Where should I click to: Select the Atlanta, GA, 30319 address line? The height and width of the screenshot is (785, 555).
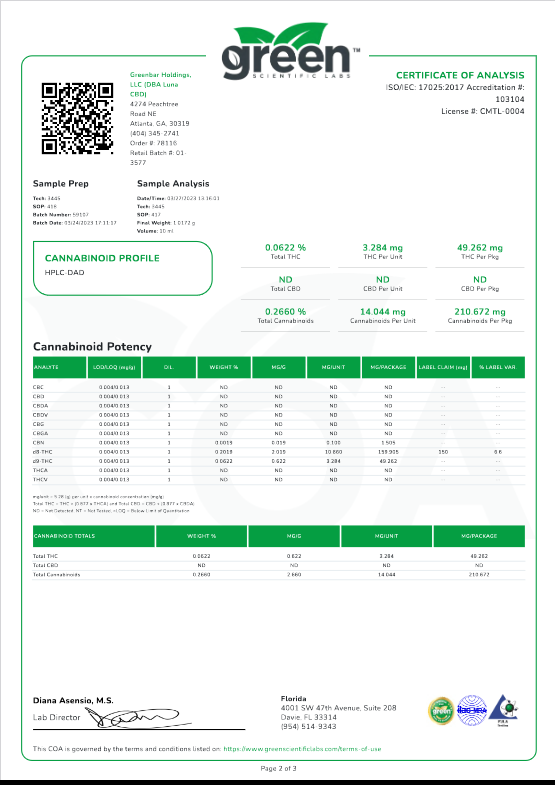(160, 123)
